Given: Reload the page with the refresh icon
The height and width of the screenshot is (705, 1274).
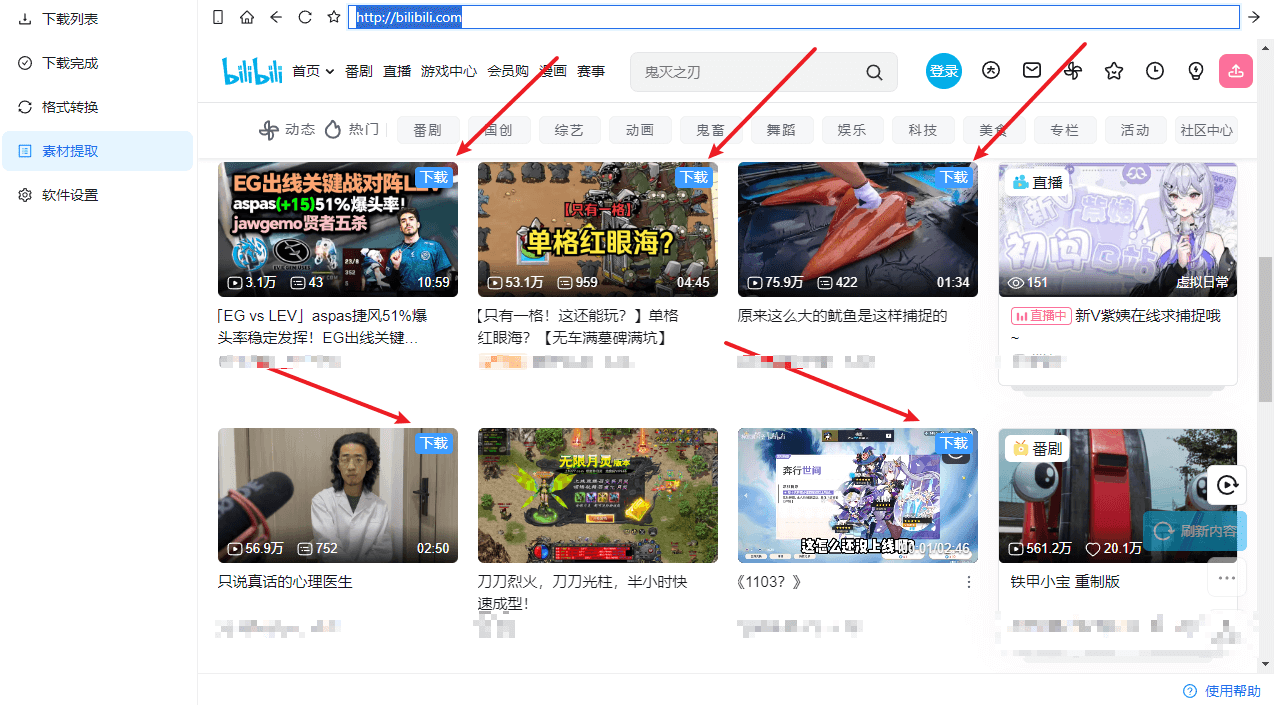Looking at the screenshot, I should (x=305, y=17).
